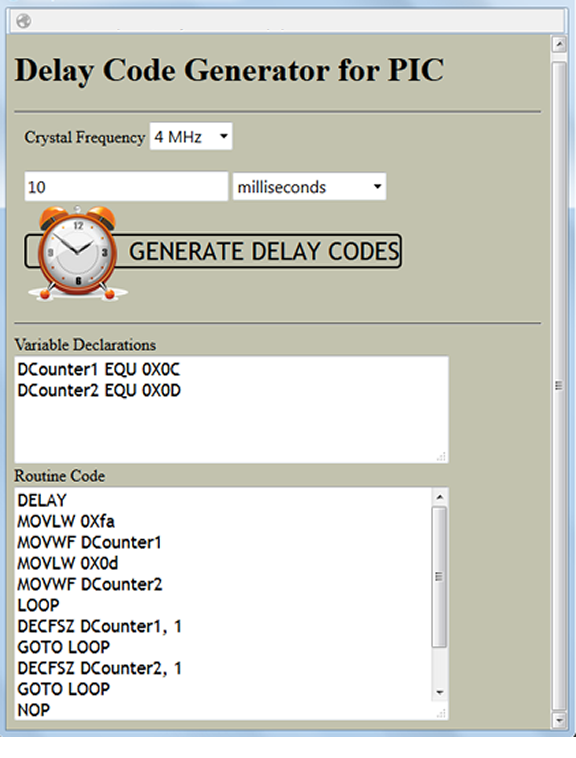
Task: Click inside the Variable Declarations text area
Action: [231, 410]
